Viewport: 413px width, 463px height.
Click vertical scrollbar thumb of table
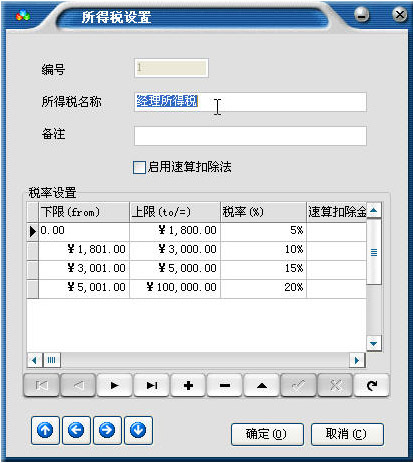click(x=374, y=252)
